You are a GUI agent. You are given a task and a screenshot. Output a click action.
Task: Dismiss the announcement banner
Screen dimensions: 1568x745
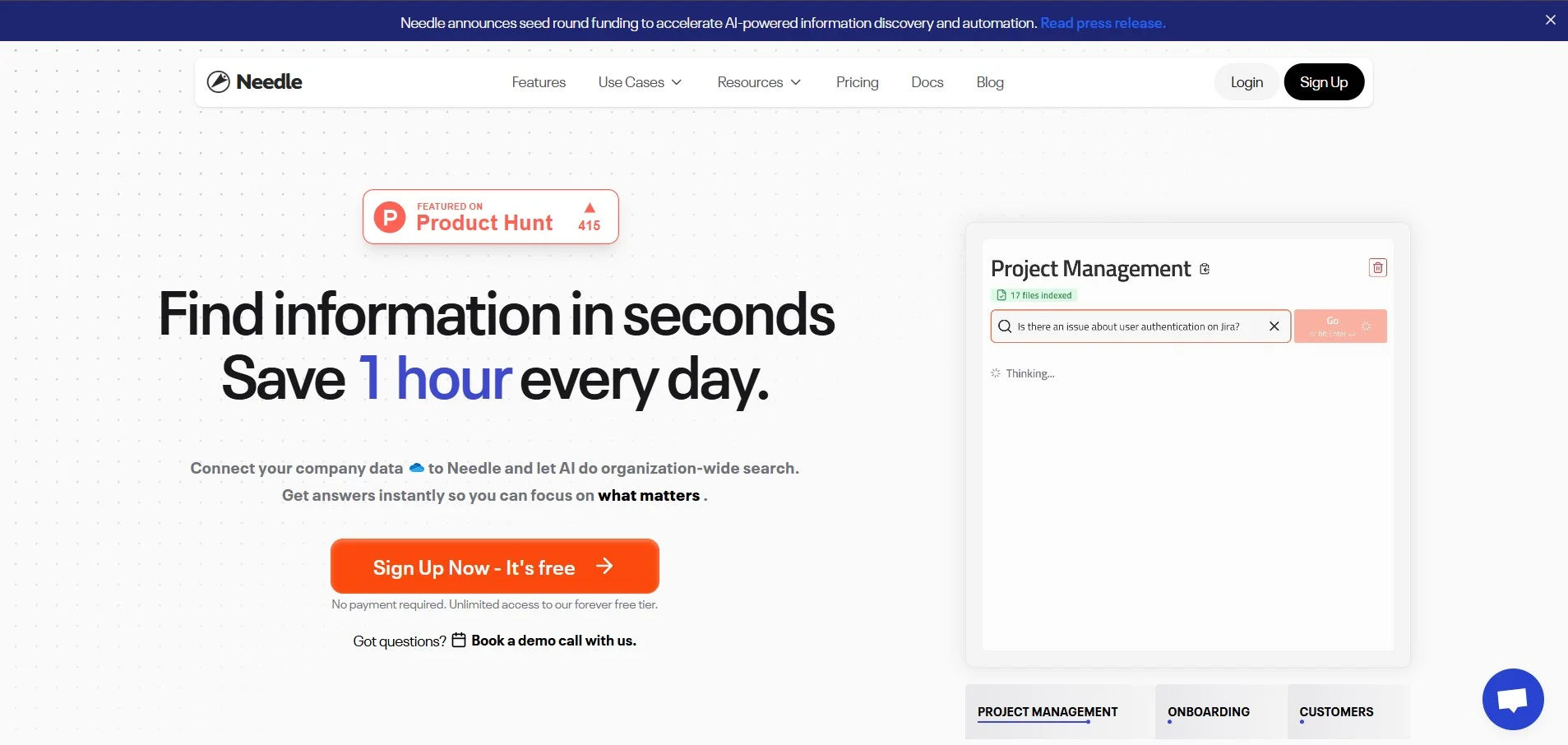[1550, 20]
